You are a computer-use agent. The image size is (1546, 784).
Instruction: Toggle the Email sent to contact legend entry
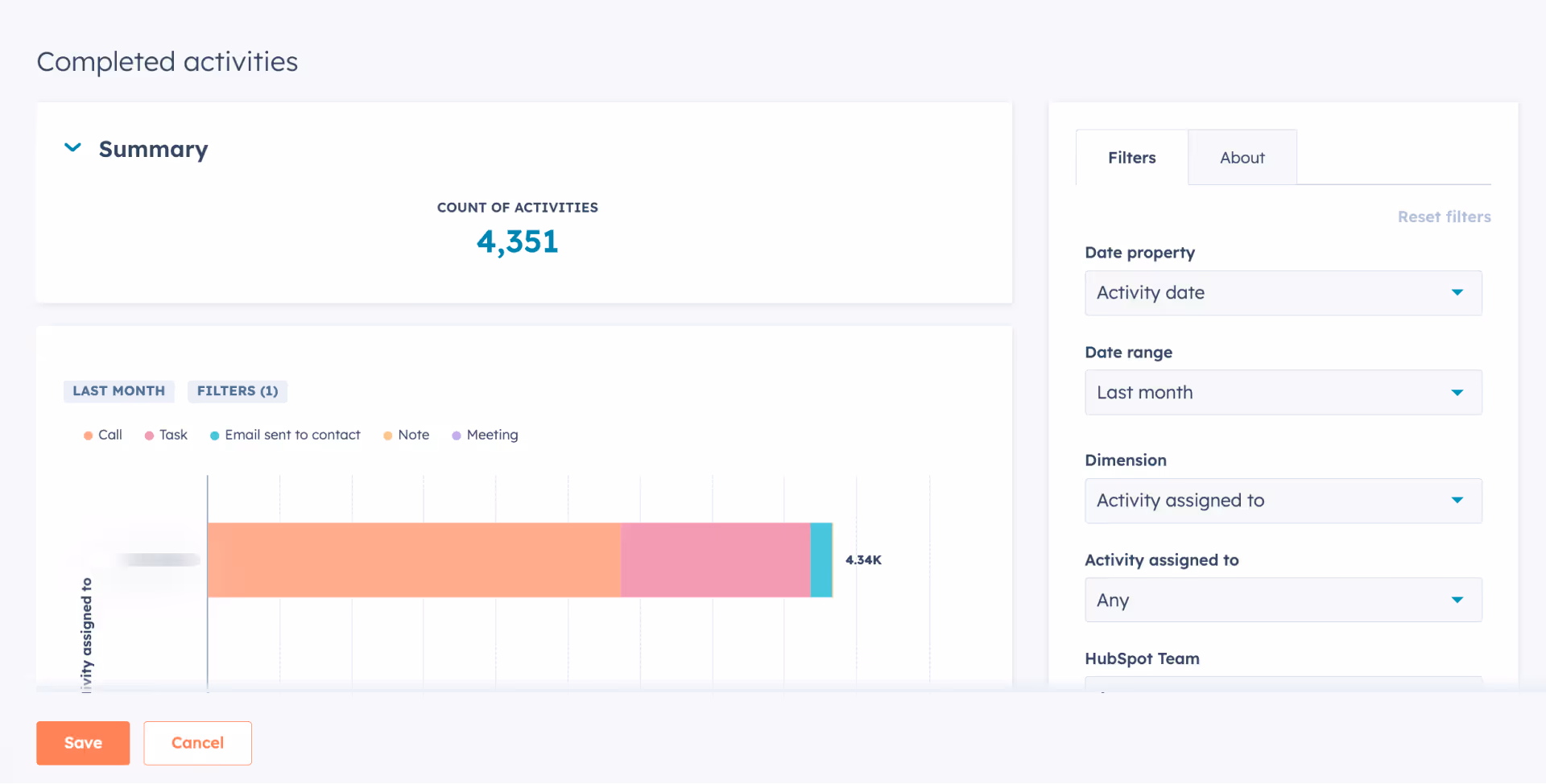coord(284,435)
